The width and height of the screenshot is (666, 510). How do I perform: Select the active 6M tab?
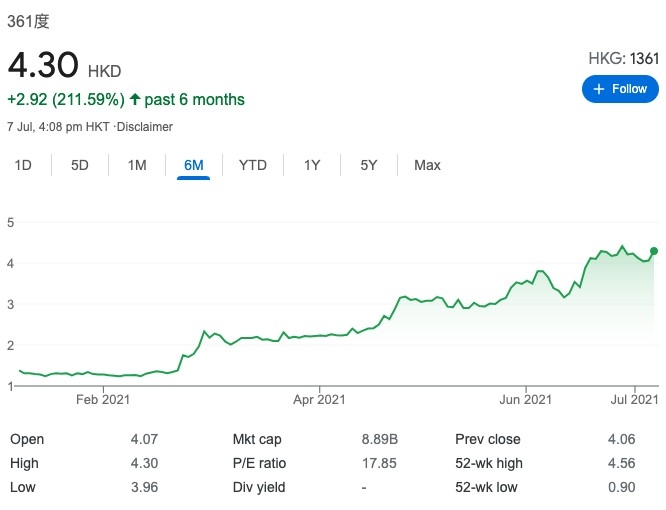pyautogui.click(x=194, y=165)
